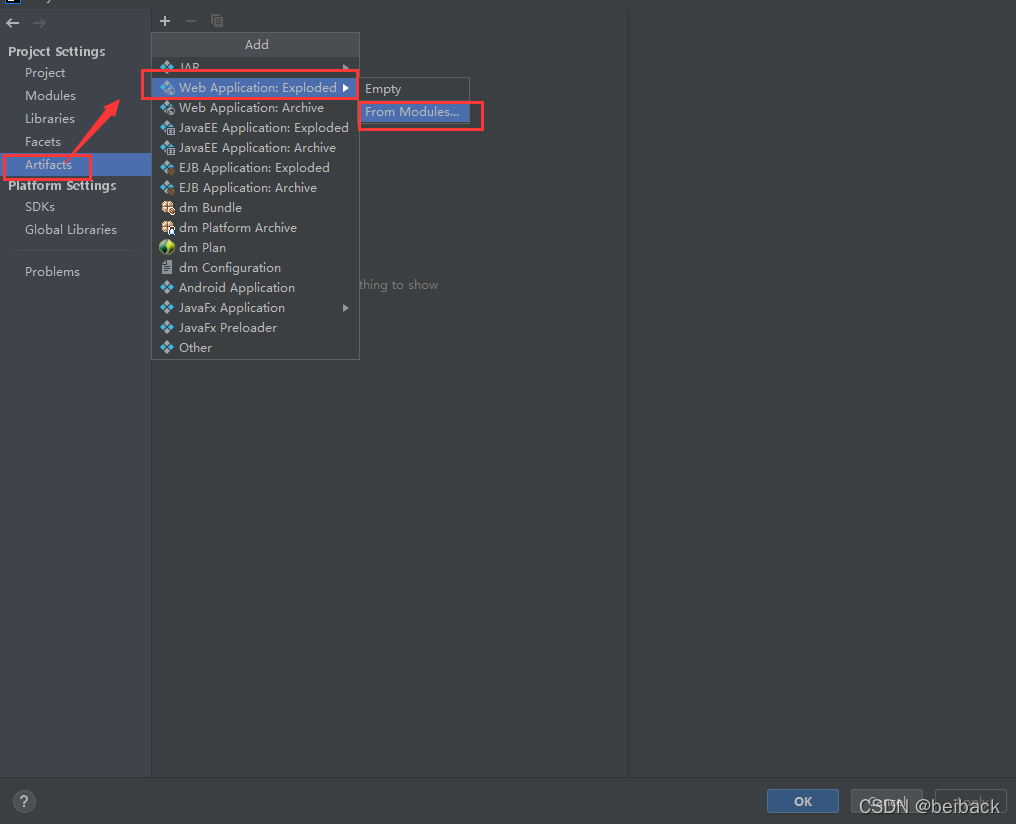The height and width of the screenshot is (824, 1016).
Task: Select Android Application entry
Action: [255, 288]
